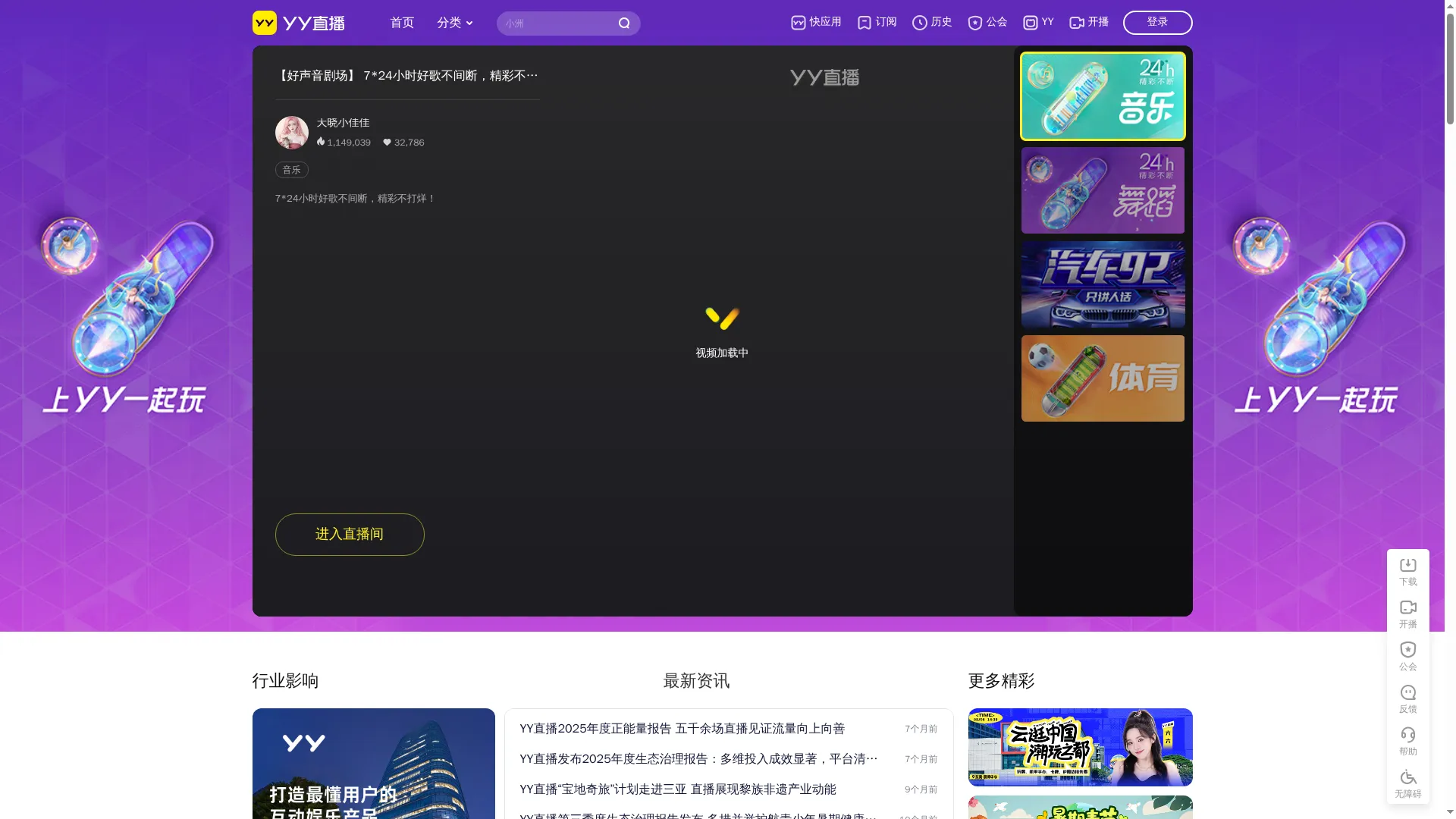Click streamer name 大晓小佳佳
The height and width of the screenshot is (819, 1456).
click(x=343, y=123)
